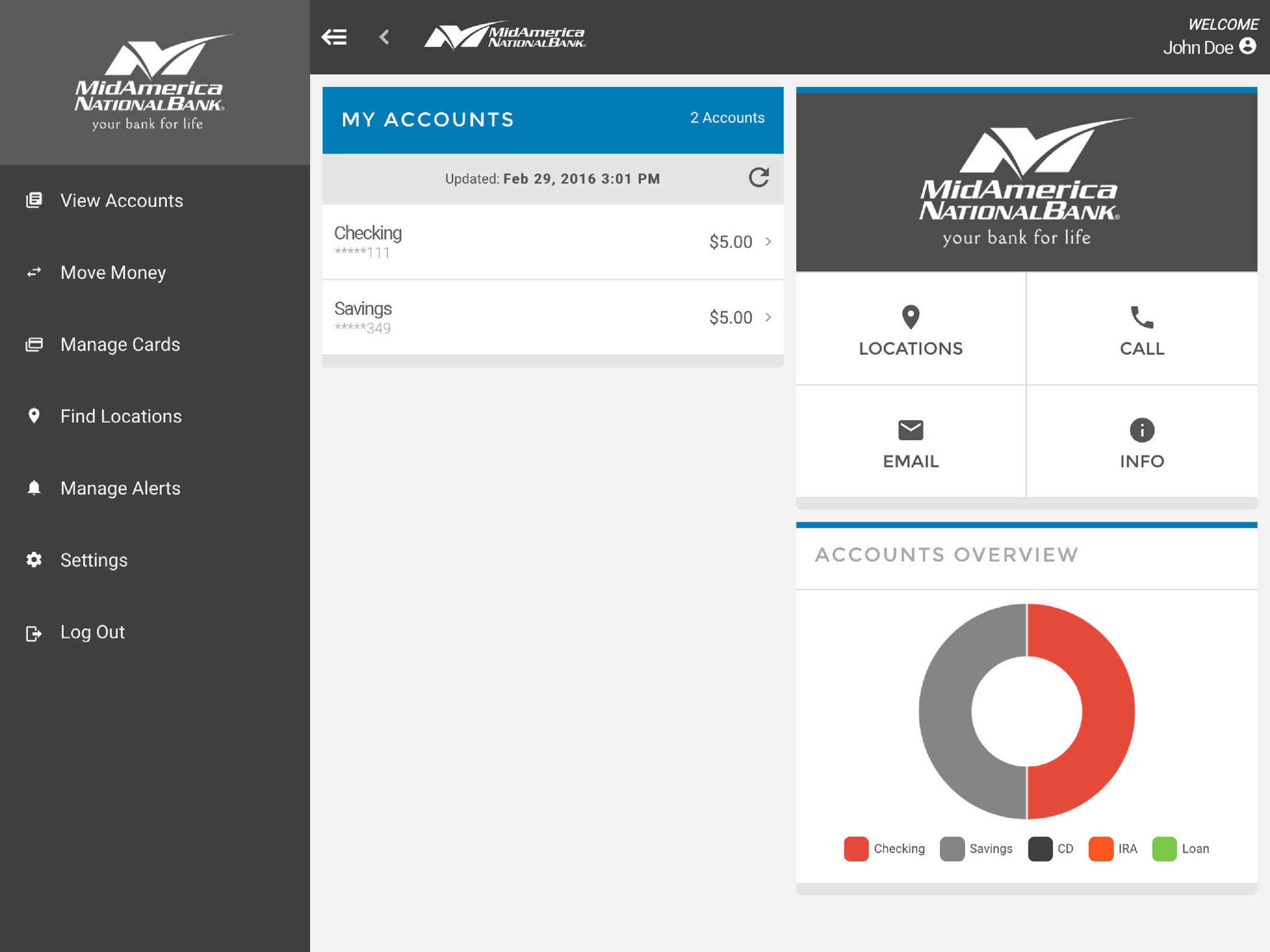This screenshot has width=1270, height=952.
Task: Refresh the account list
Action: [759, 178]
